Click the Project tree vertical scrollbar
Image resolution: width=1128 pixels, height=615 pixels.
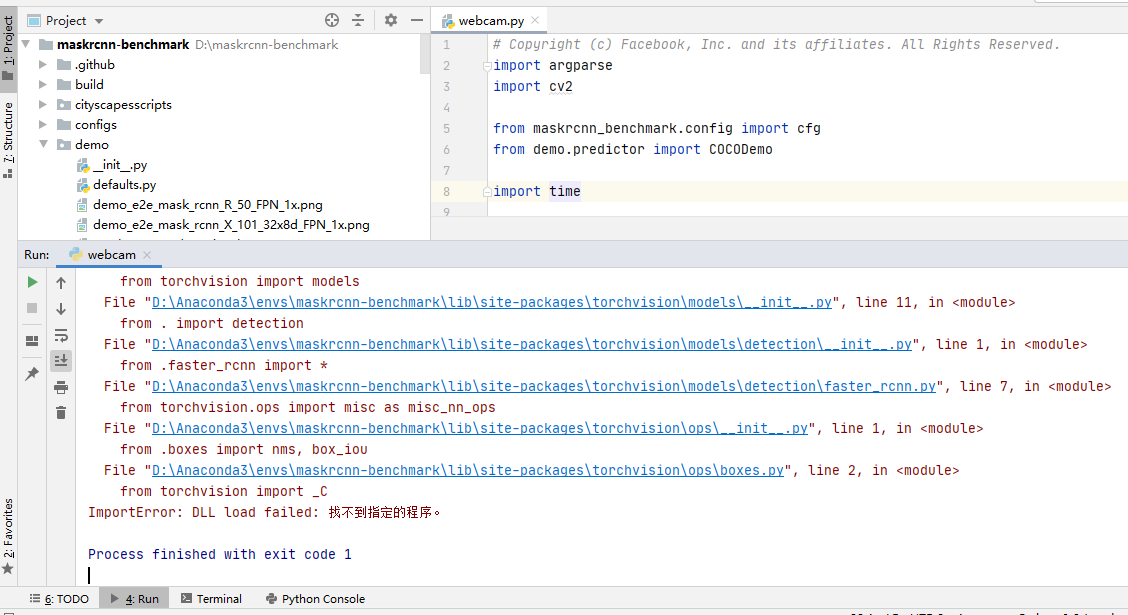click(425, 55)
